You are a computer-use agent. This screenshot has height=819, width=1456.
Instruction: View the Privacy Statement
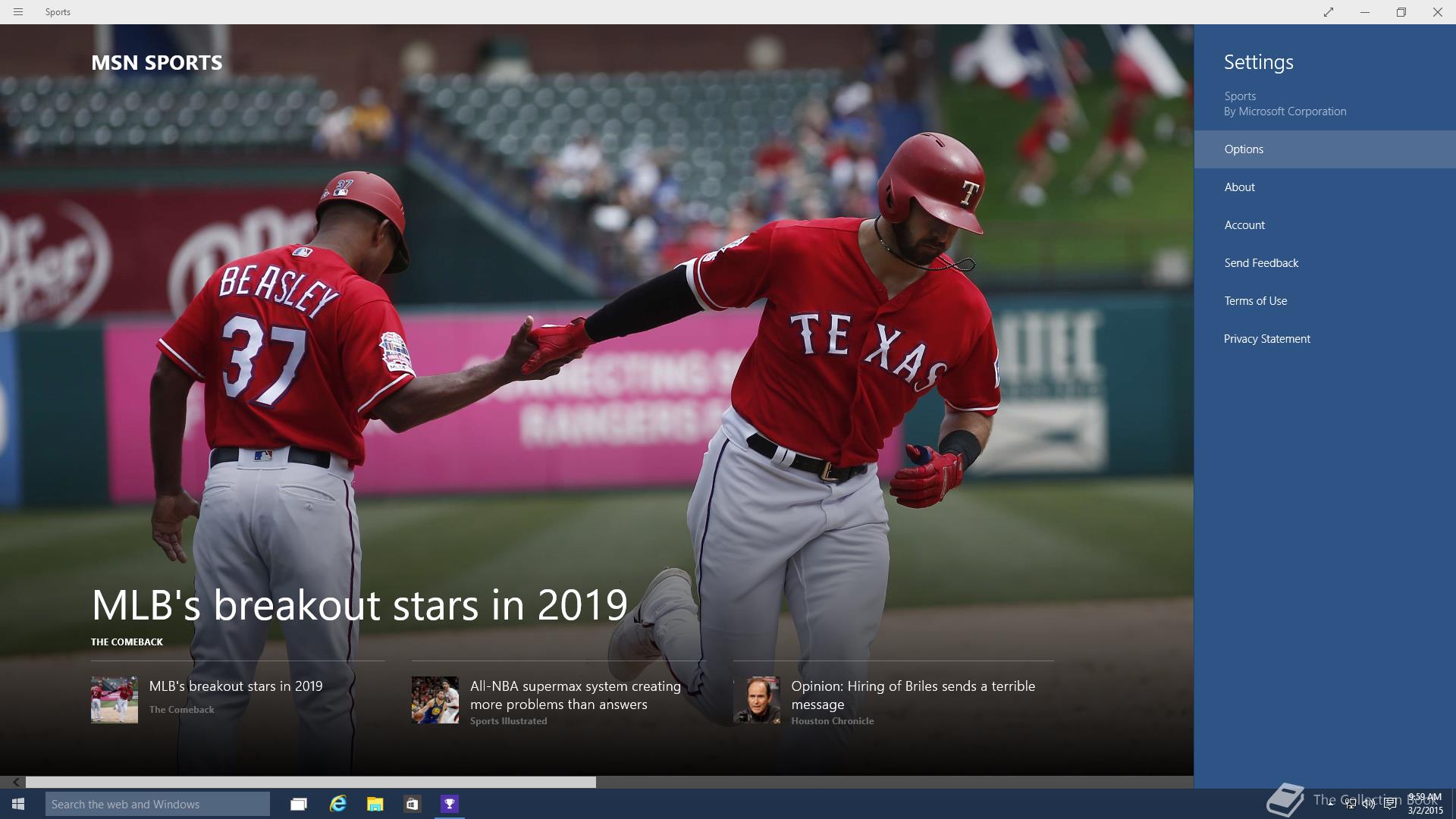click(x=1325, y=339)
